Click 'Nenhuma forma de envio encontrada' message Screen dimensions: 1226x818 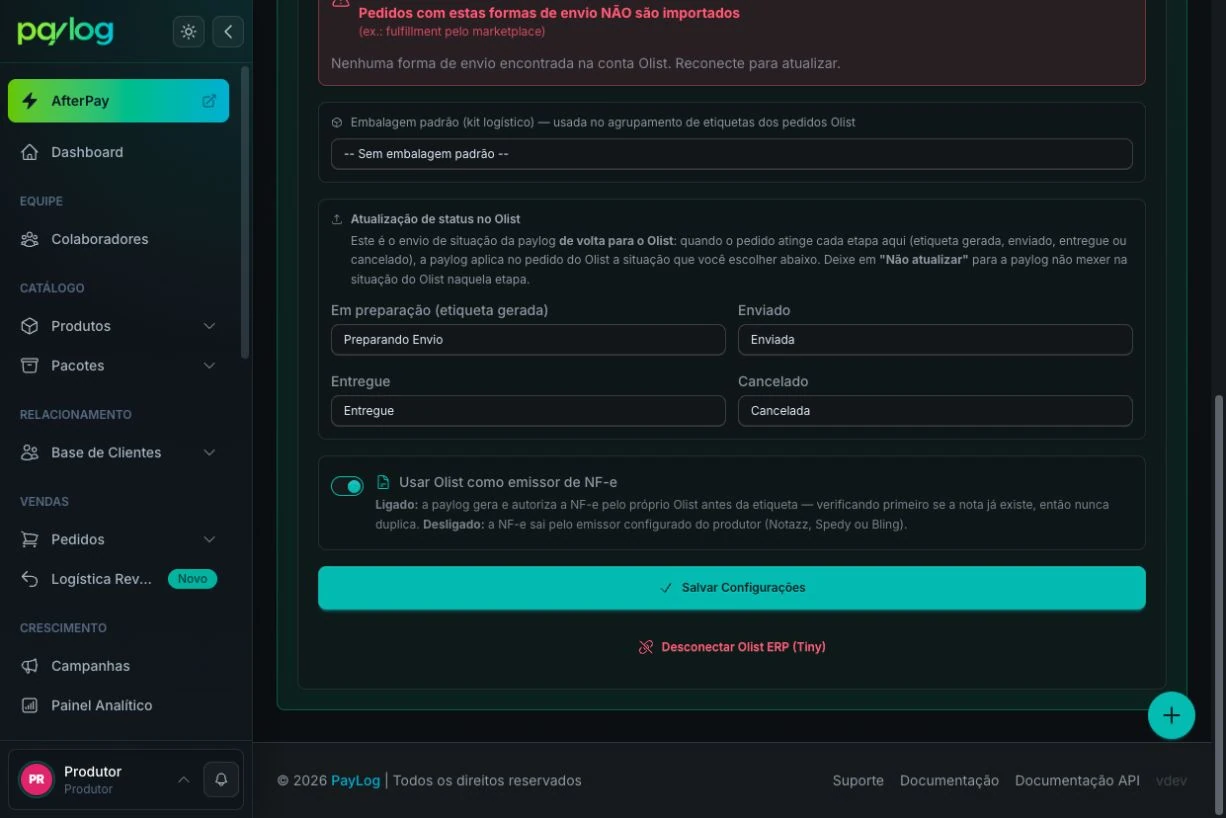(585, 63)
